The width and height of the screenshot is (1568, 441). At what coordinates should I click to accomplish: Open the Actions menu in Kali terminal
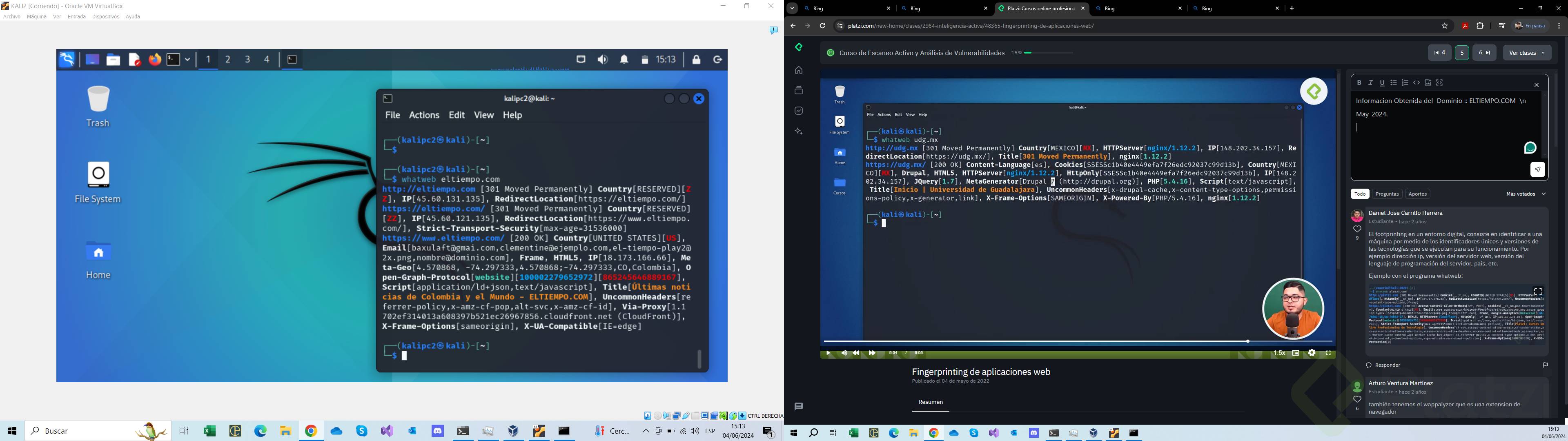[424, 115]
